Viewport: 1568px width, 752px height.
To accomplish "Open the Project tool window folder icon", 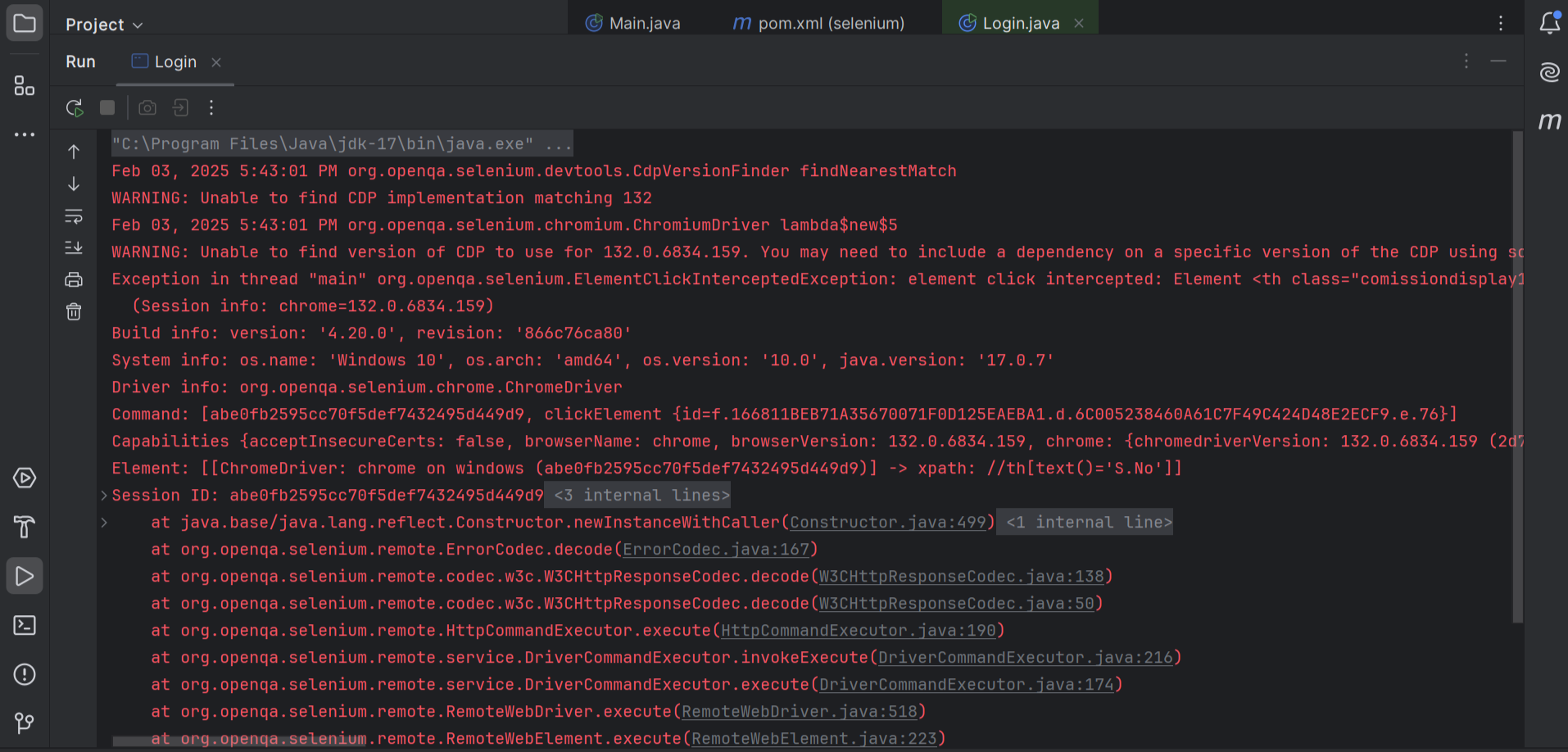I will point(25,23).
